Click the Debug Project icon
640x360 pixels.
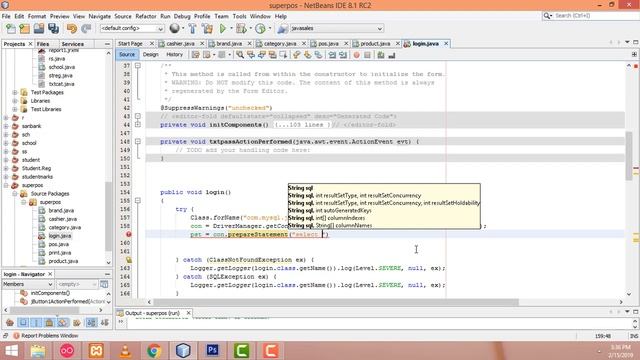click(x=241, y=29)
